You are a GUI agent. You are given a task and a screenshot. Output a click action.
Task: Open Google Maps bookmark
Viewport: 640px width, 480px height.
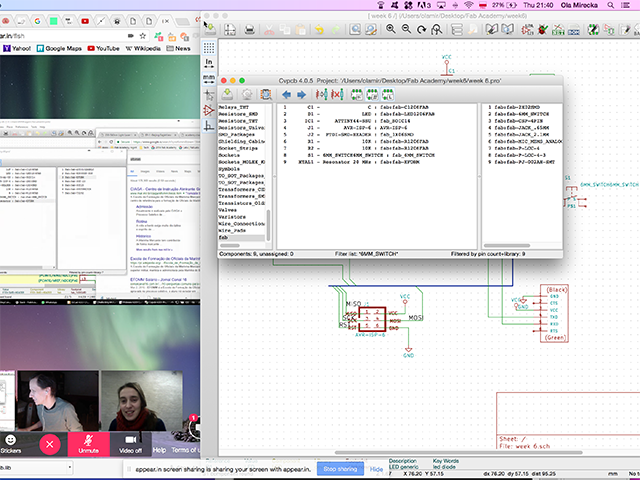coord(59,49)
